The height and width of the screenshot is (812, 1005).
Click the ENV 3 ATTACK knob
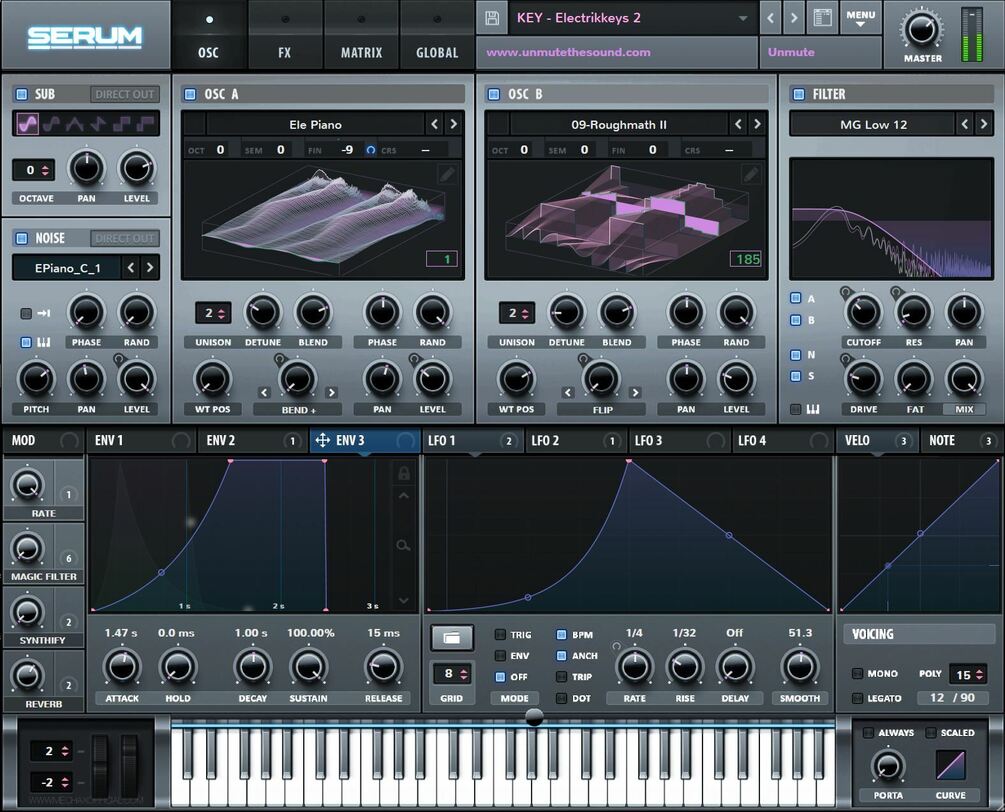click(x=122, y=666)
